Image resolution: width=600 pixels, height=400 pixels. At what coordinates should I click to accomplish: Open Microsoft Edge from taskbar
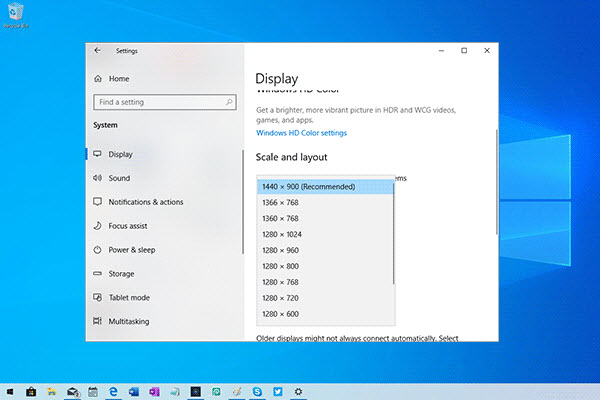[113, 392]
